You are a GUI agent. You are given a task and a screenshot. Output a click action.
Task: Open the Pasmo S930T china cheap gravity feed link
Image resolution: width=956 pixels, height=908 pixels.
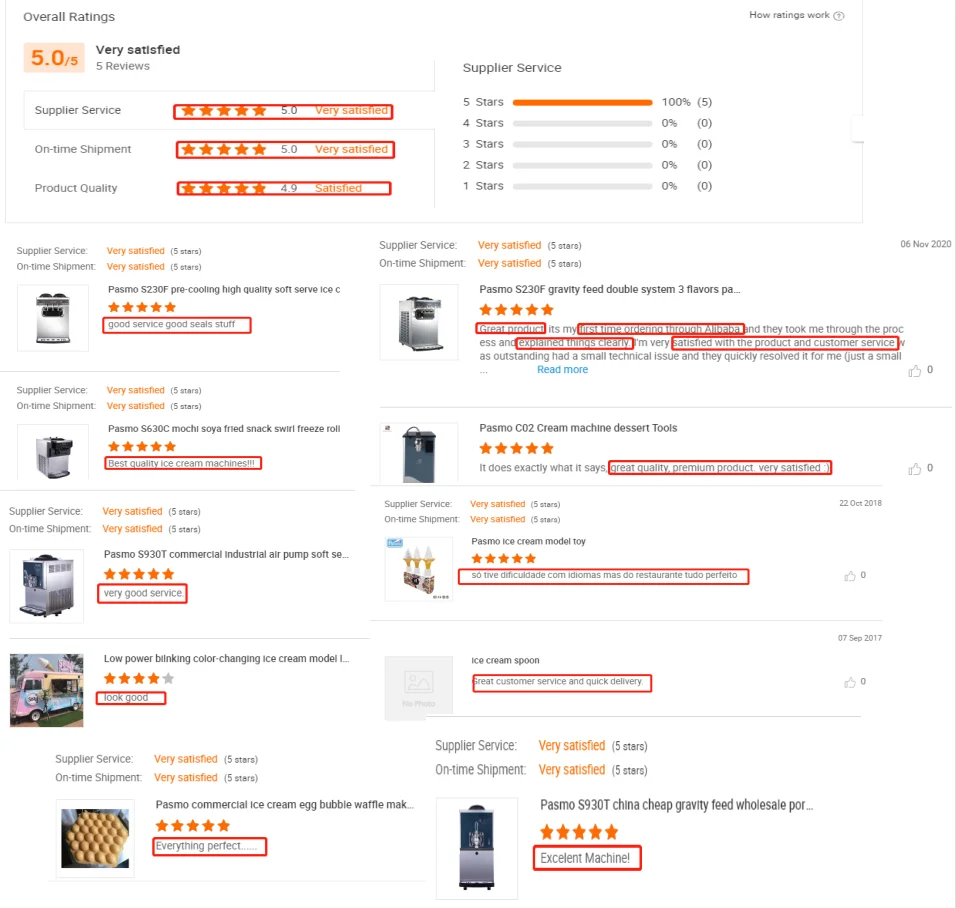pos(676,805)
